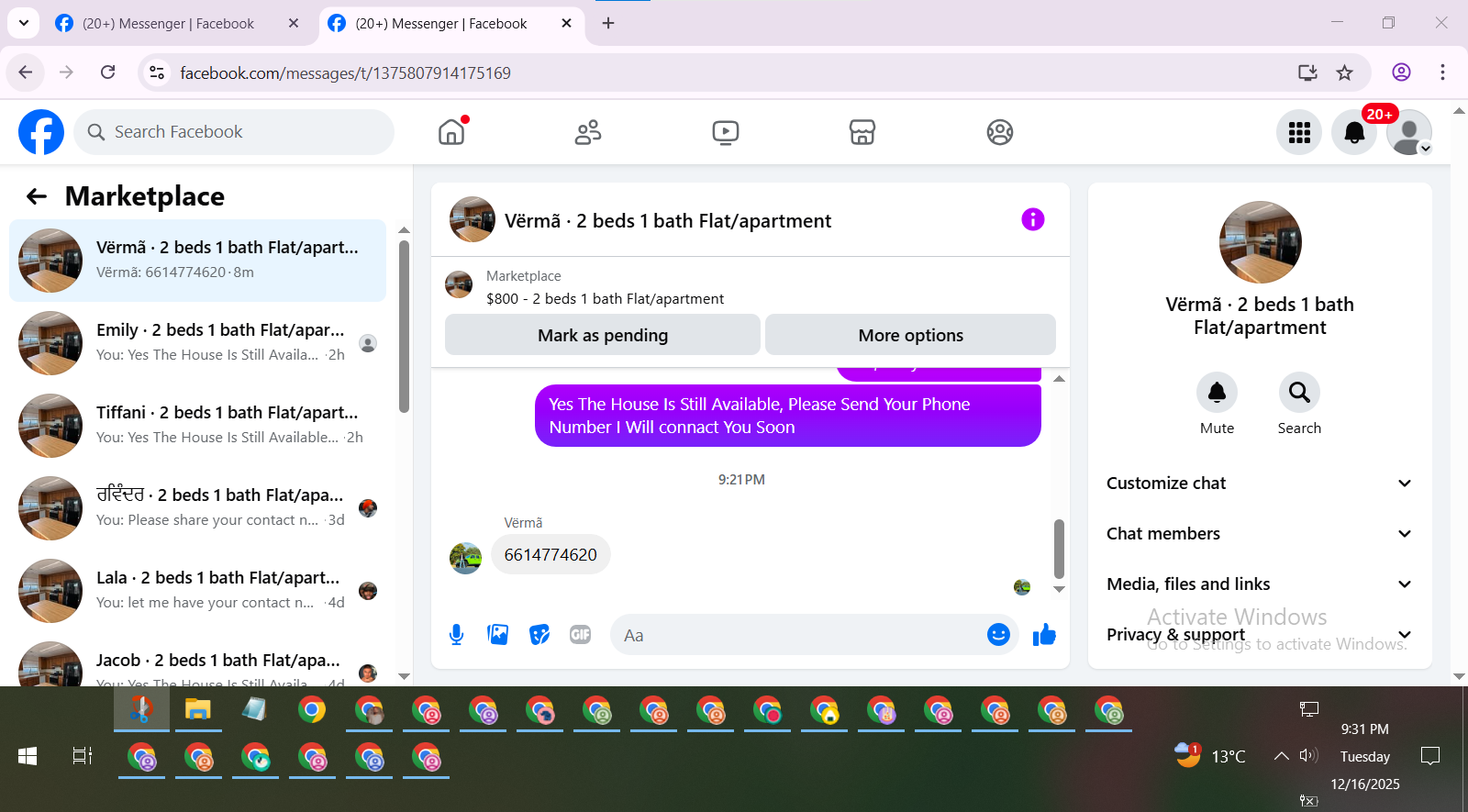
Task: Close the first Messenger tab
Action: [294, 23]
